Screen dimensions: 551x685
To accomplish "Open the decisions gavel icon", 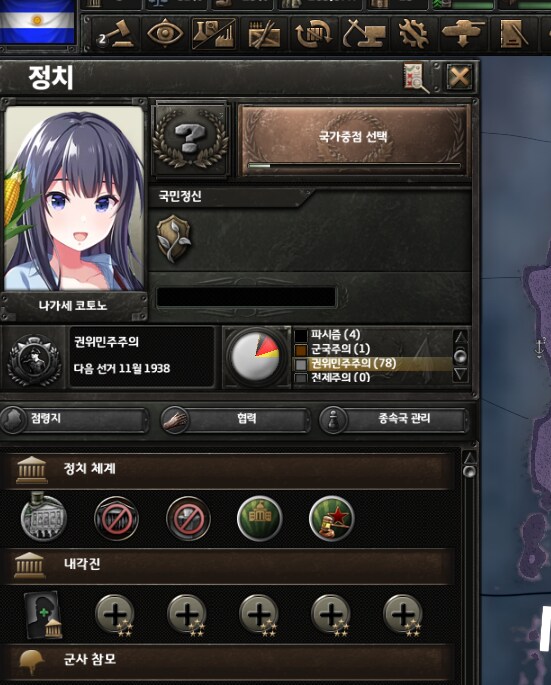I will pos(115,34).
